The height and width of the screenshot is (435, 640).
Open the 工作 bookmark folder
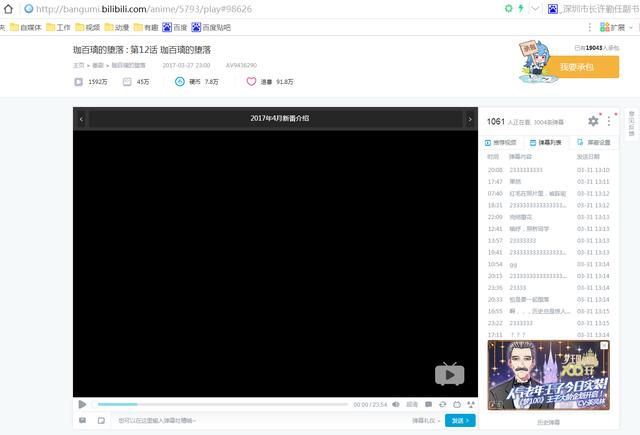coord(58,27)
